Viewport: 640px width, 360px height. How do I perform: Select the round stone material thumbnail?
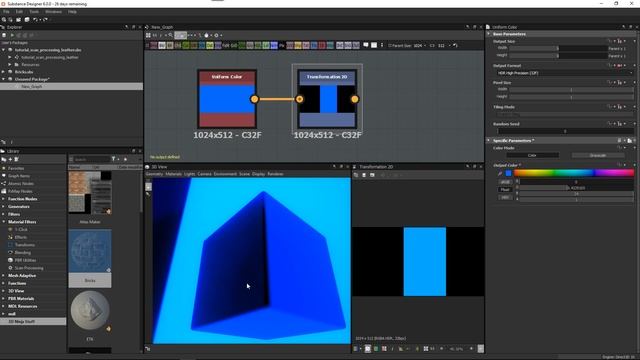90,310
